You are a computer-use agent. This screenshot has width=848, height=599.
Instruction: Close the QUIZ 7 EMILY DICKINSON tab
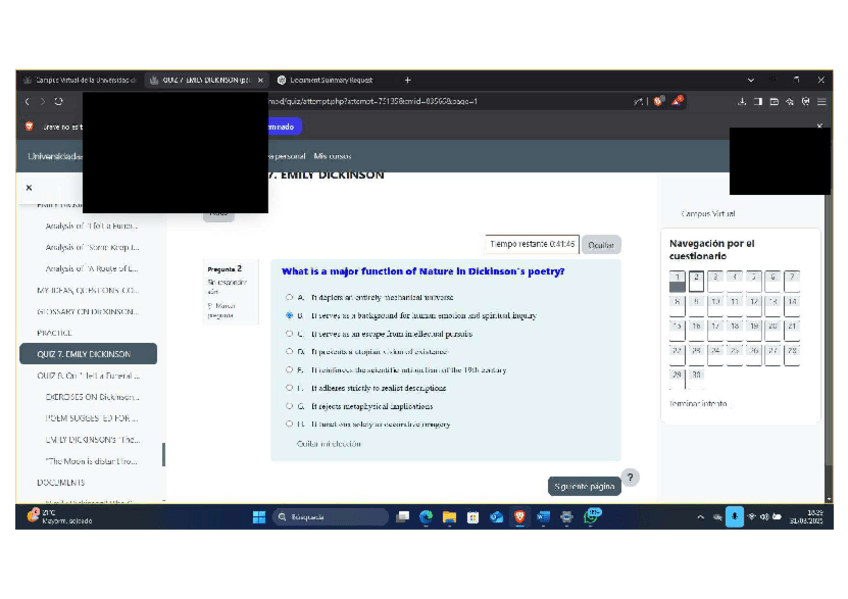click(261, 80)
